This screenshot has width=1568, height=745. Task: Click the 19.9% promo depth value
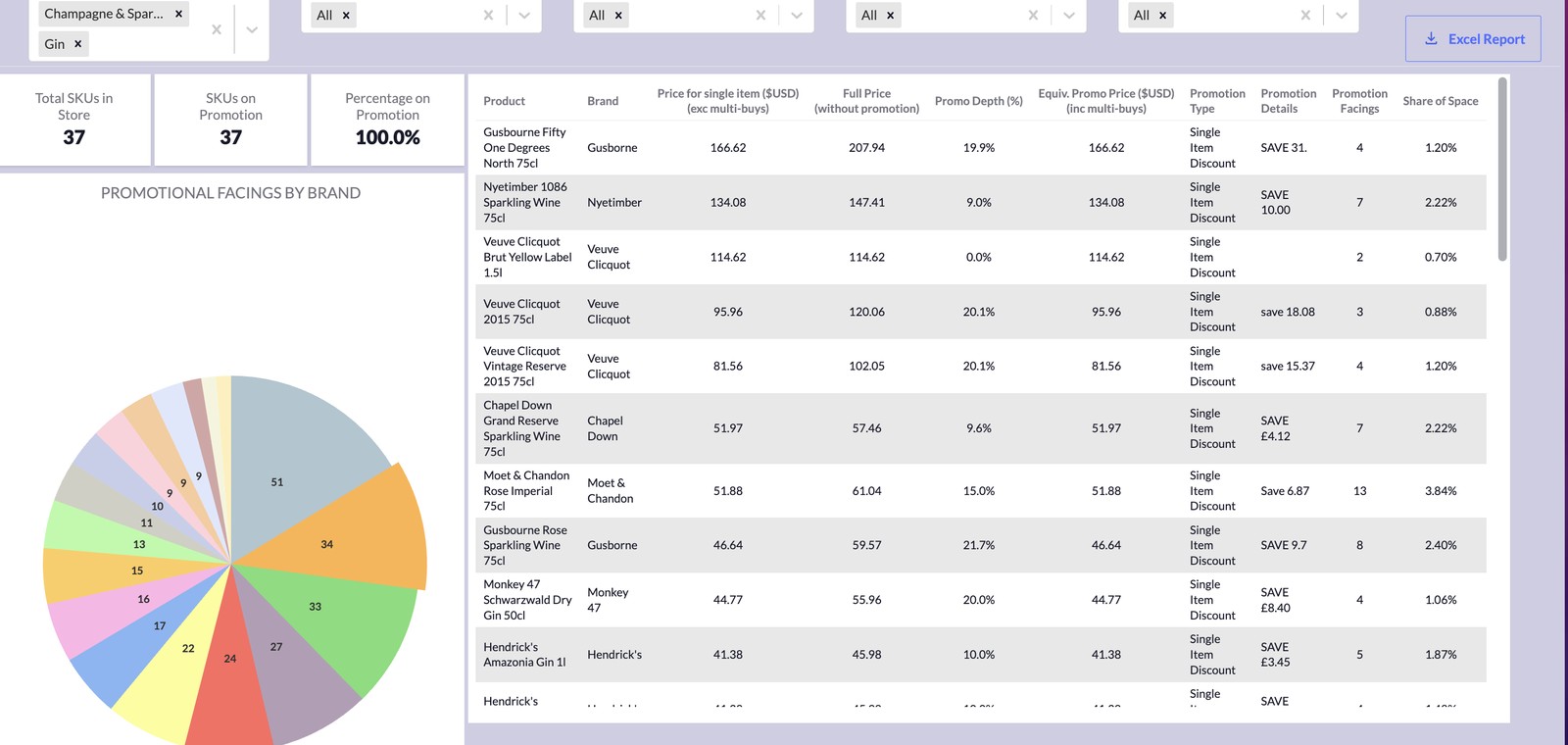point(978,148)
